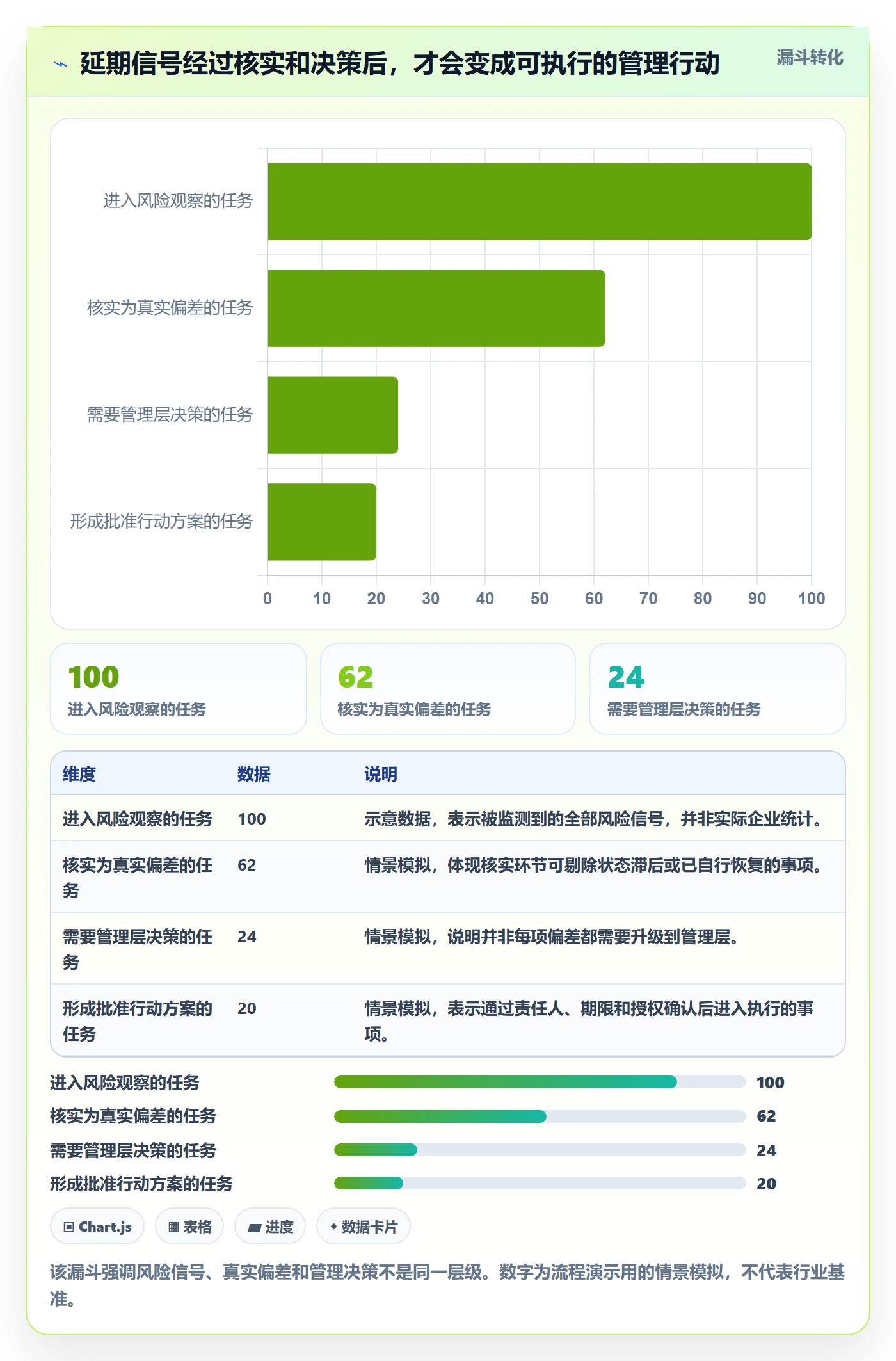
Task: Click the progress label 形成批准行动方案的任务
Action: (x=141, y=1184)
